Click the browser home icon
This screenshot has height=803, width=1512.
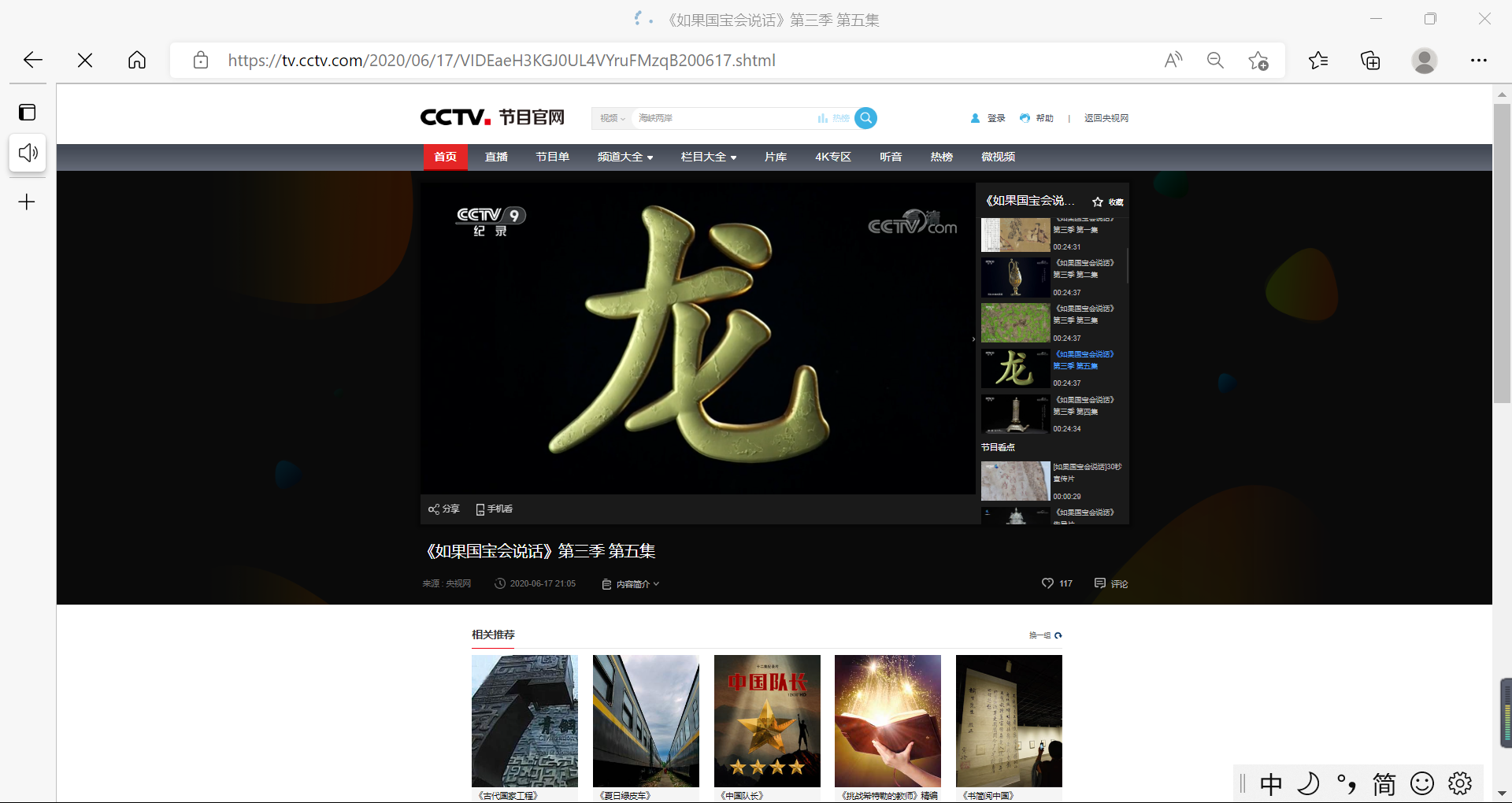(137, 61)
